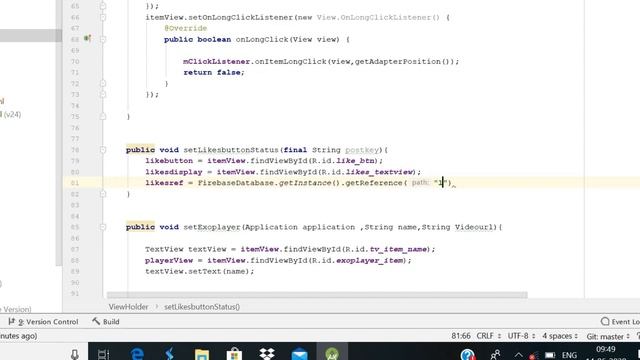Viewport: 640px width, 360px height.
Task: Open the blue lightning app in the taskbar
Action: [x=169, y=354]
